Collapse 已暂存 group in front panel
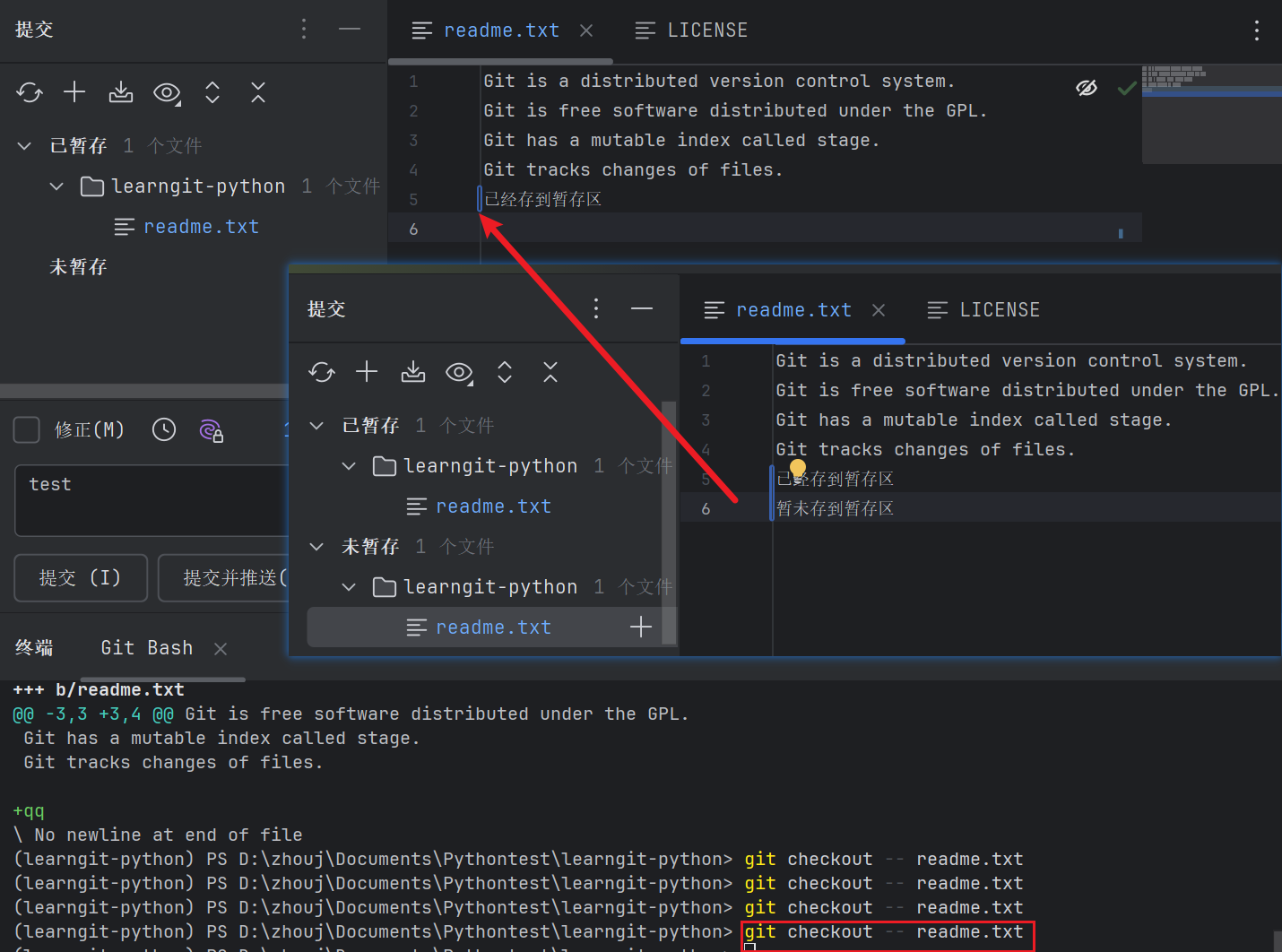This screenshot has width=1282, height=952. coord(316,425)
